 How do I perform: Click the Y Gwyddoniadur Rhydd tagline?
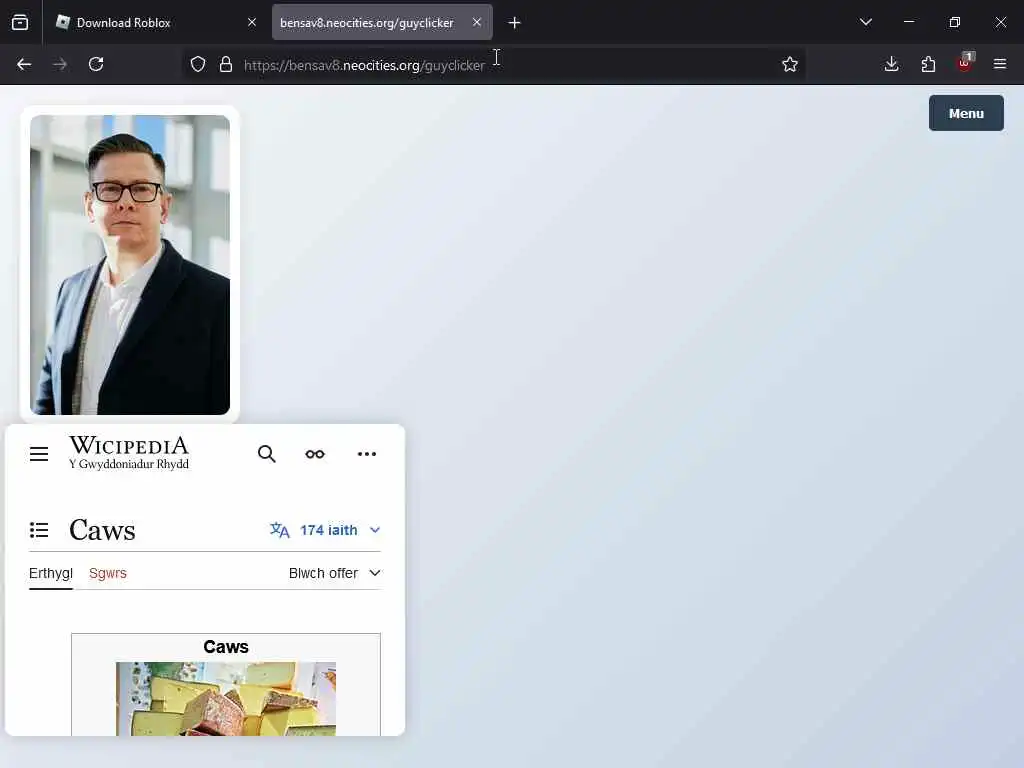(129, 464)
